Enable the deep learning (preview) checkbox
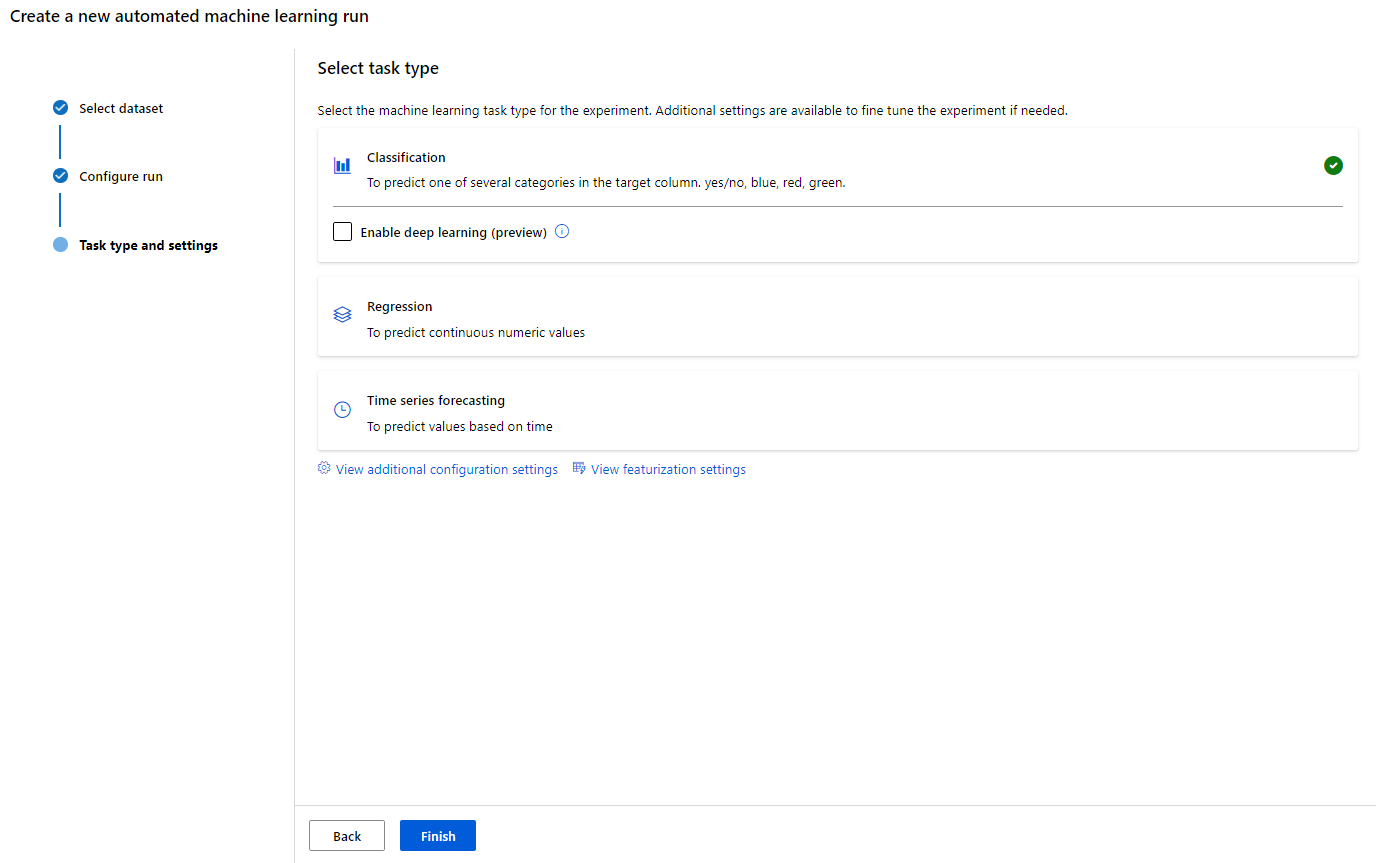1376x863 pixels. [343, 232]
